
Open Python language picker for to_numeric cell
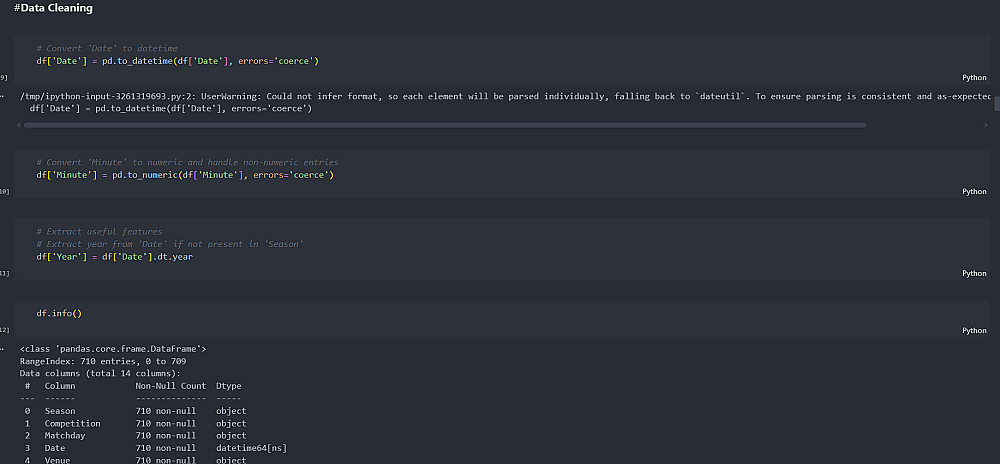tap(974, 192)
